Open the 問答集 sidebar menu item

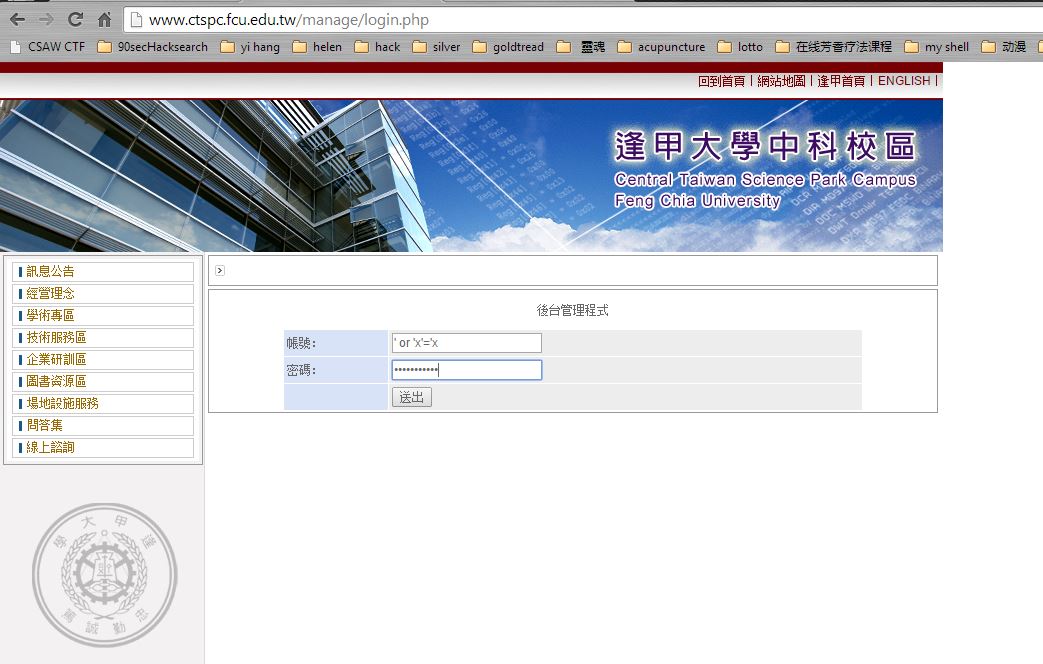click(103, 425)
